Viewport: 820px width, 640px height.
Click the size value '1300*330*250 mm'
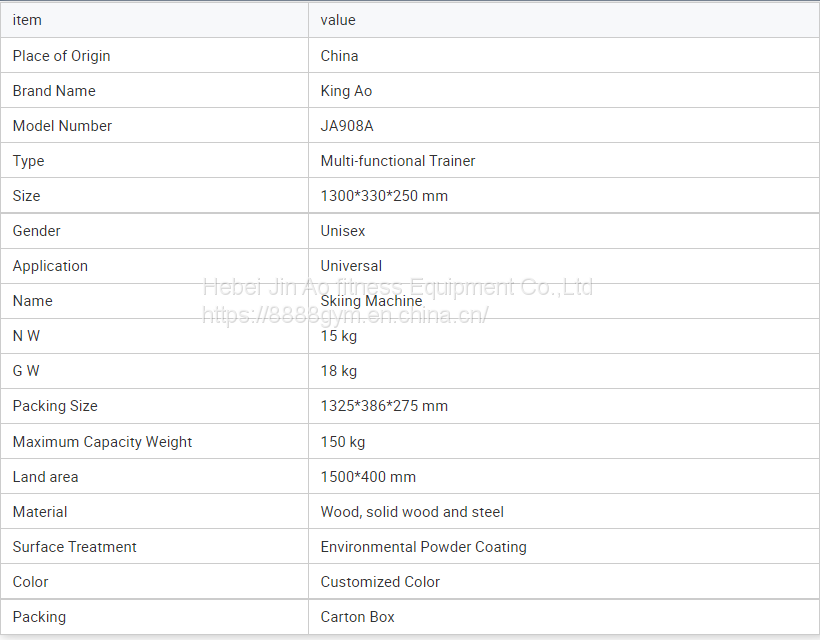click(384, 196)
